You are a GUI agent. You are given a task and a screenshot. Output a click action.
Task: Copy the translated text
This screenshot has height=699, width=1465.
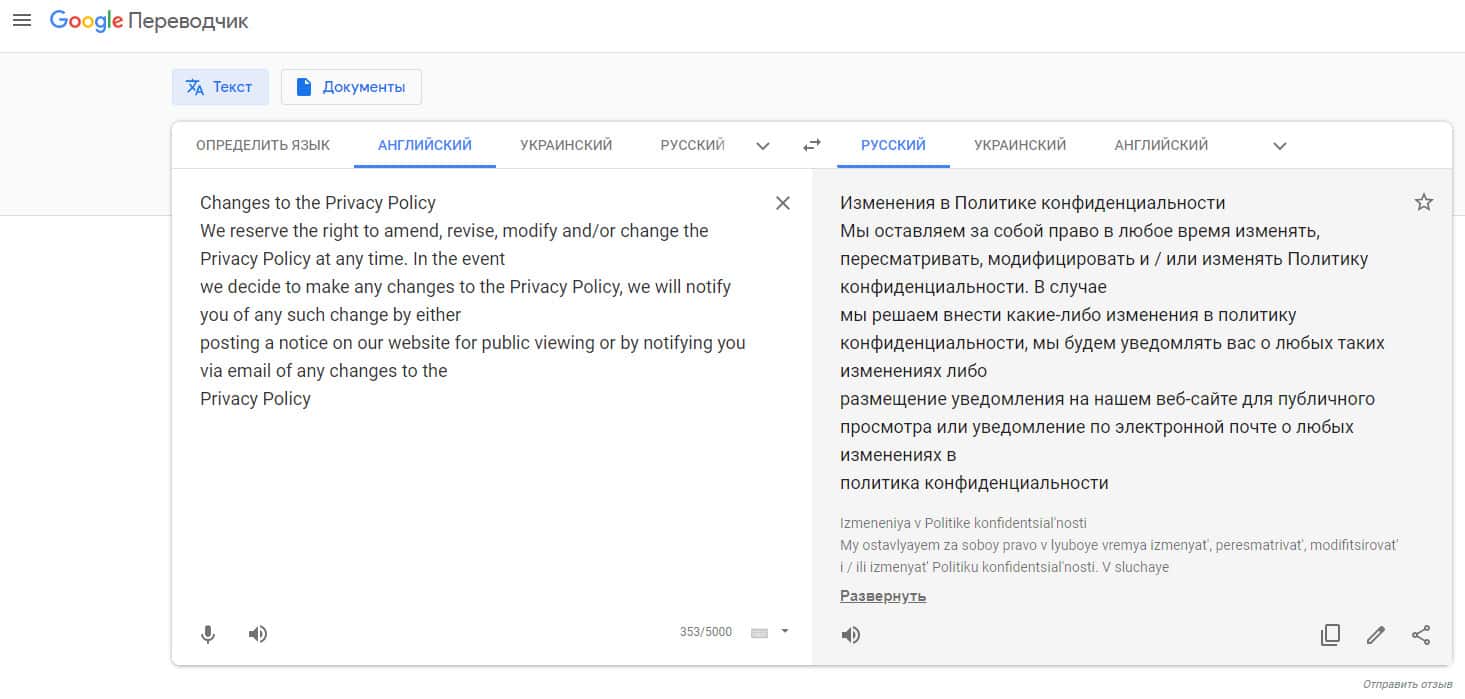point(1330,635)
